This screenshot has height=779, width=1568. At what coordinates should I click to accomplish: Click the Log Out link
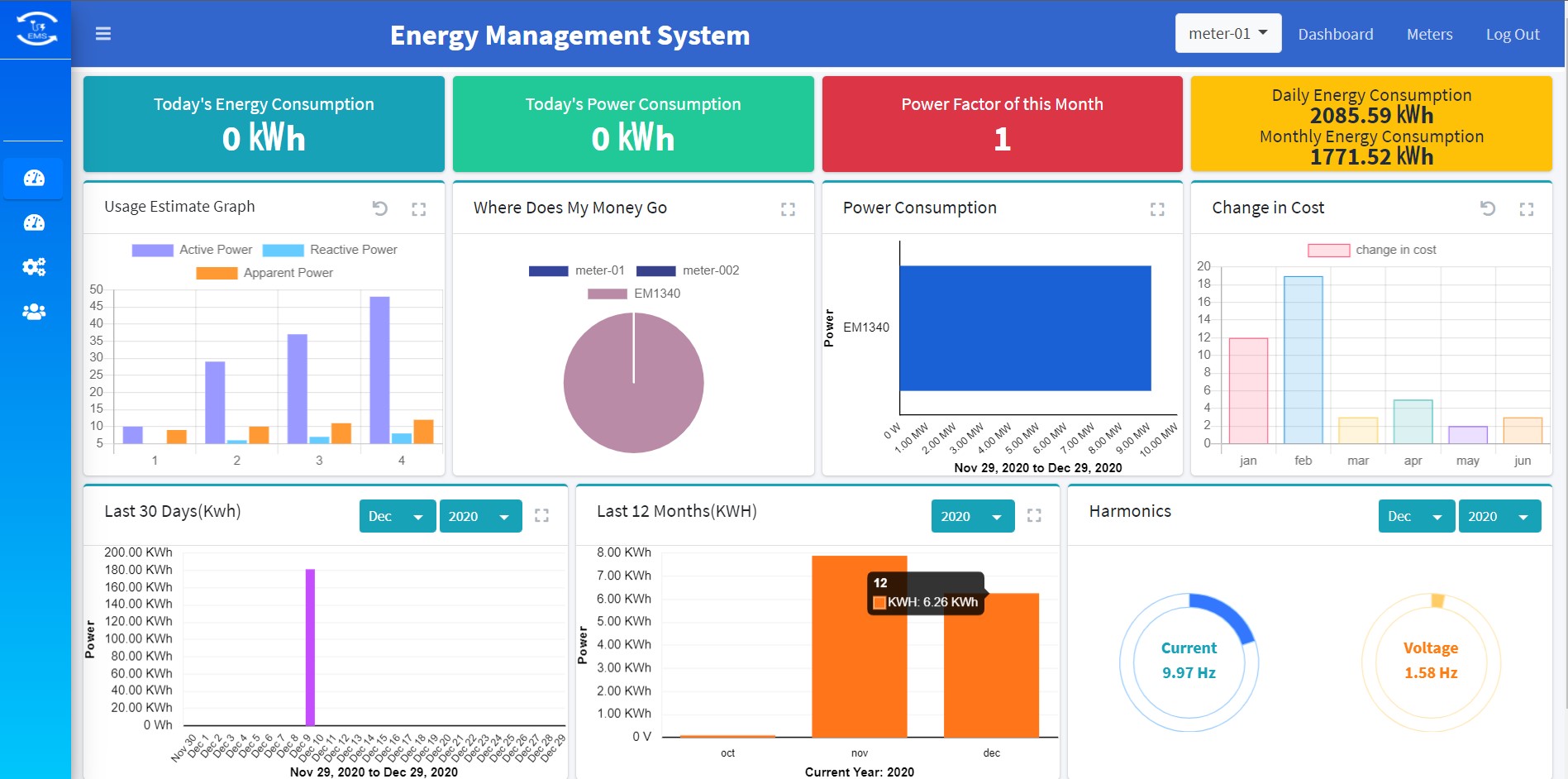click(x=1512, y=34)
